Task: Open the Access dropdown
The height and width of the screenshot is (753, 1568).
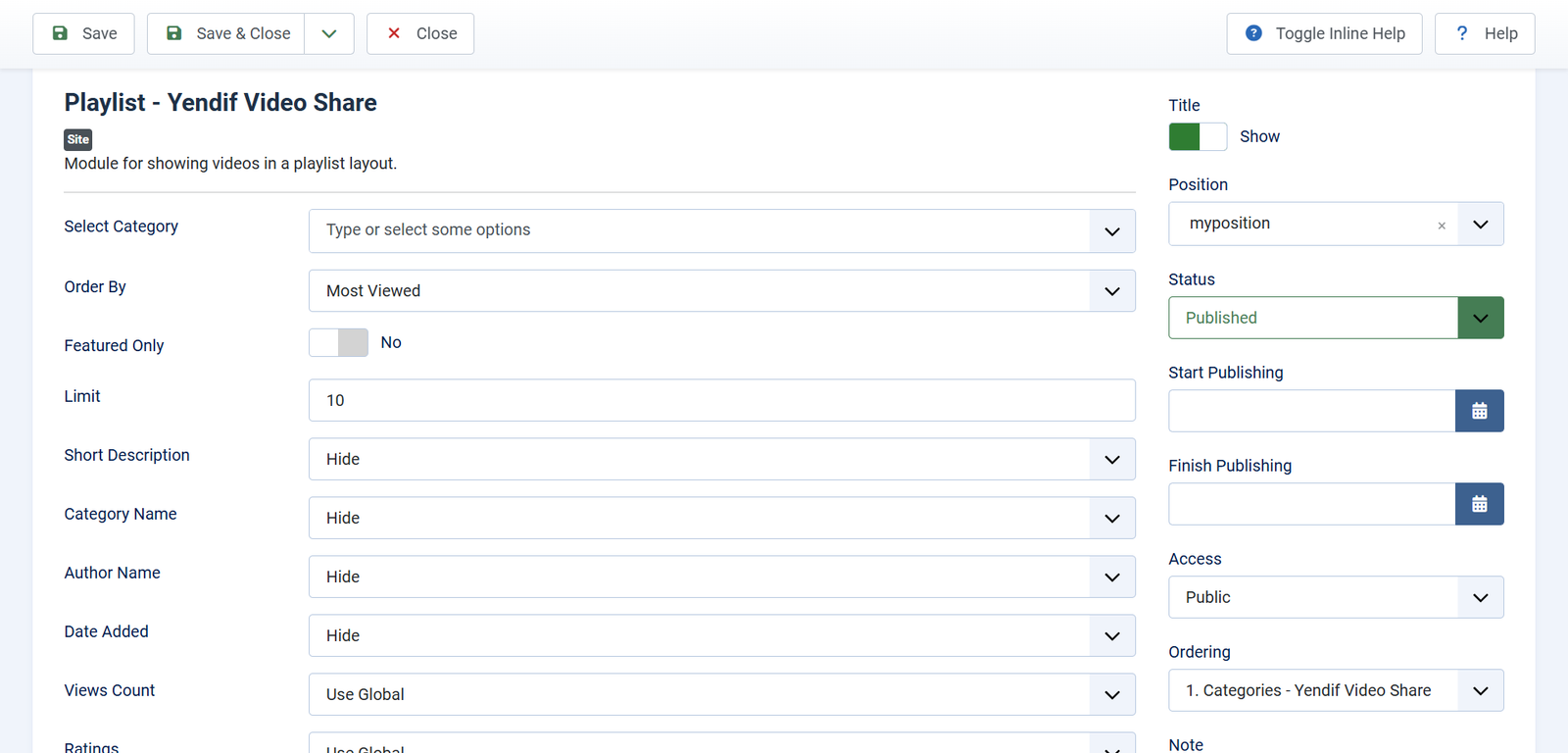Action: [x=1336, y=597]
